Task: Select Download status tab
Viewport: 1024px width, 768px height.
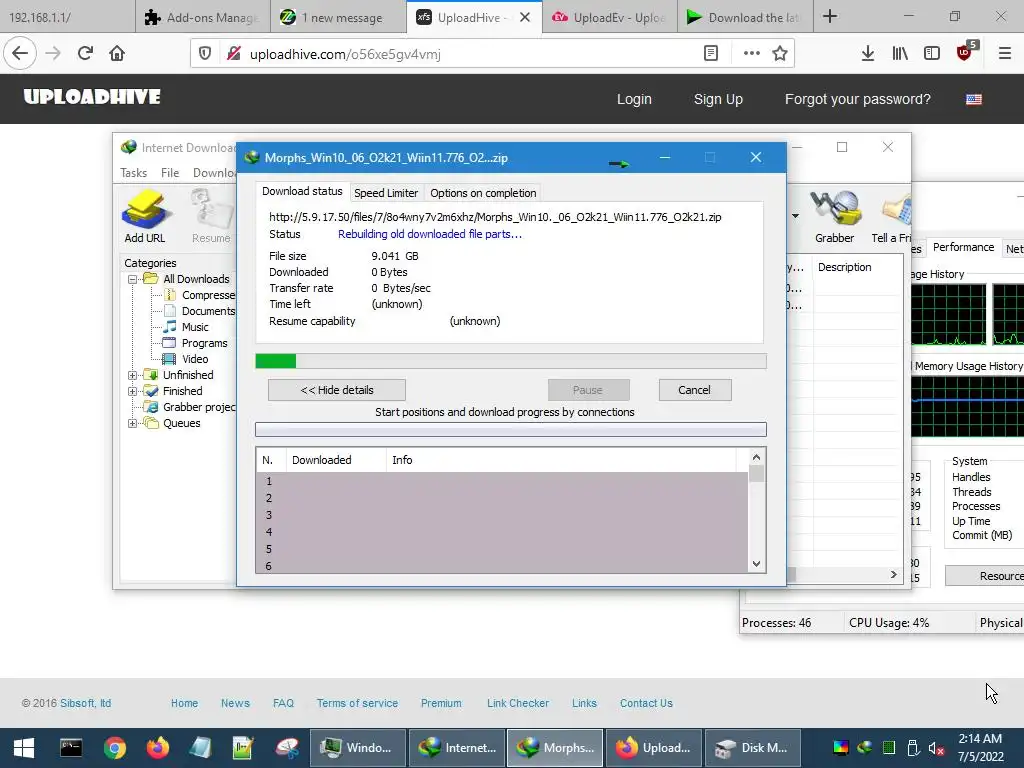Action: click(302, 191)
